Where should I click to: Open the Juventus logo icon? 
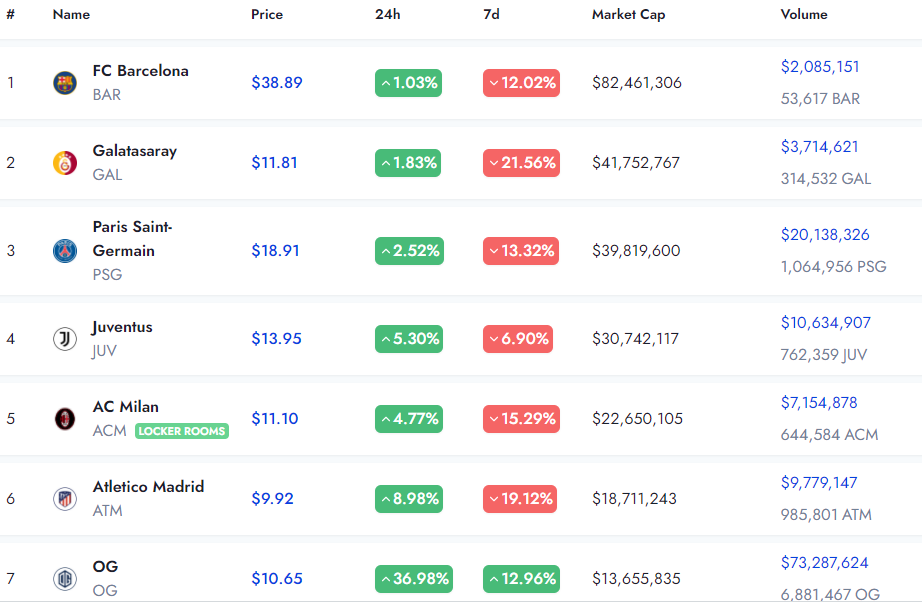click(x=65, y=339)
